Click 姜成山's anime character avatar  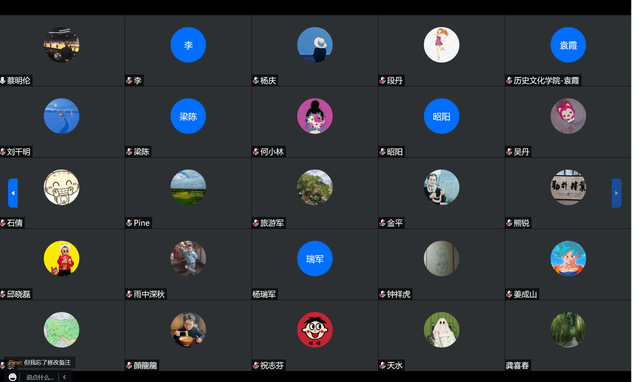[568, 259]
